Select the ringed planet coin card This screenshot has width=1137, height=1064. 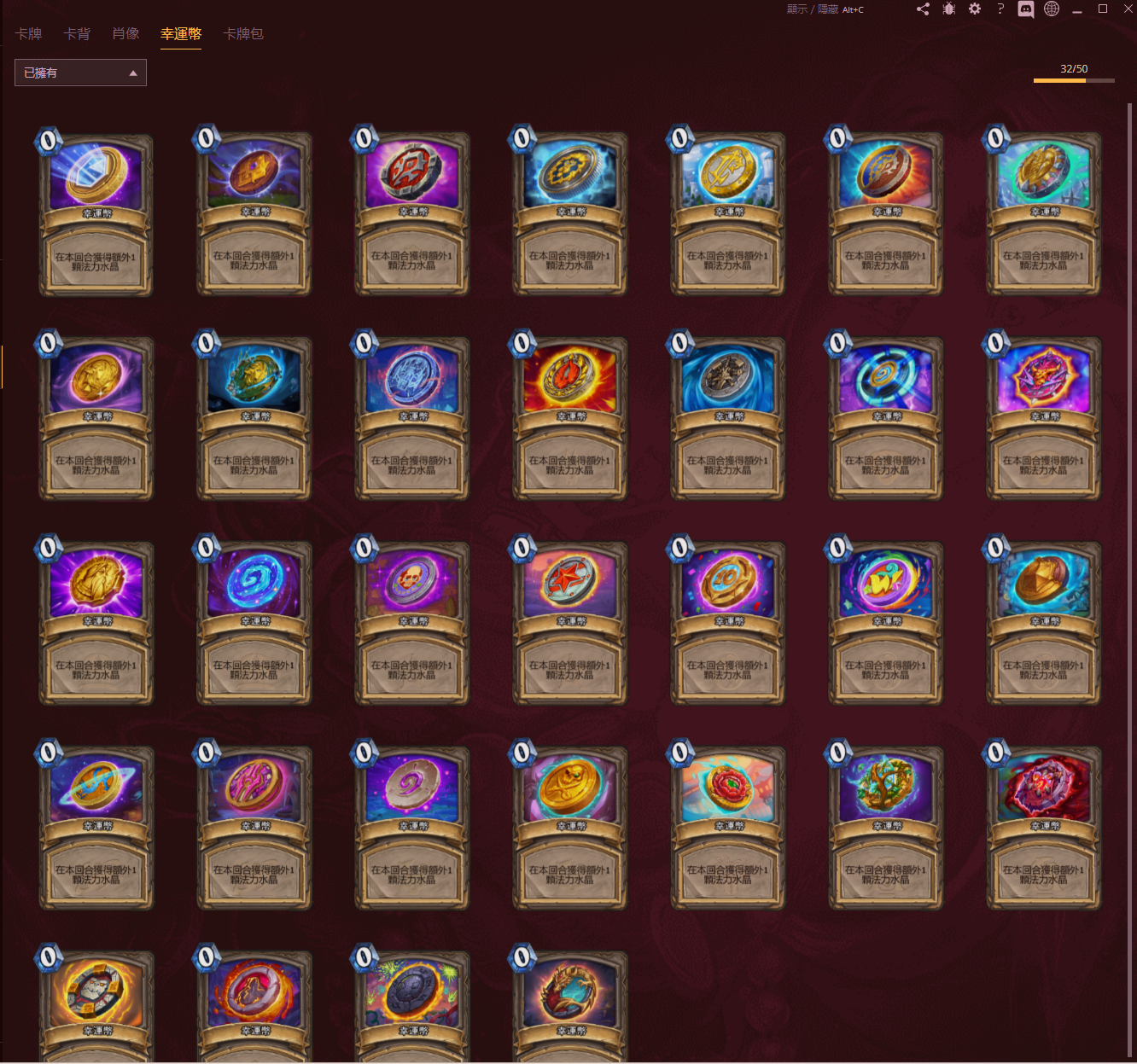pyautogui.click(x=96, y=826)
